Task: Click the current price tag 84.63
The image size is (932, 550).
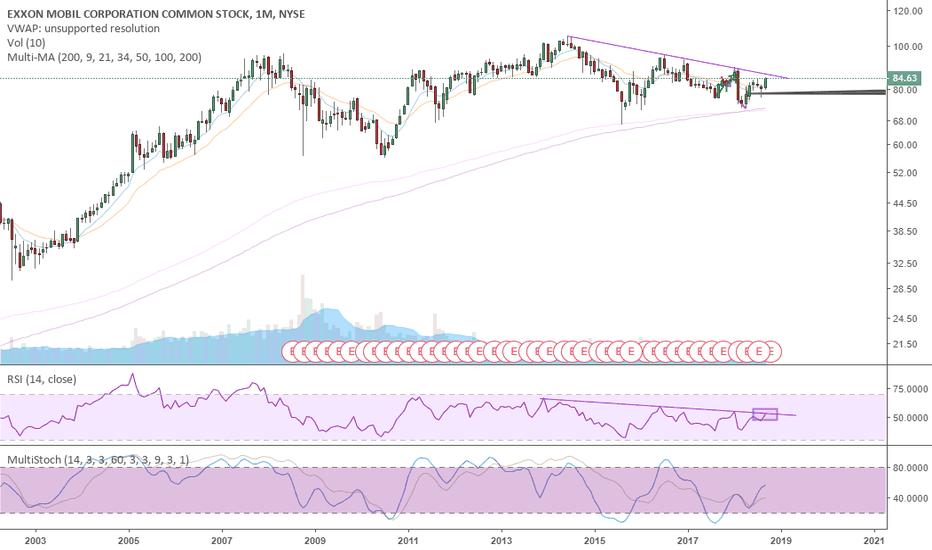Action: (905, 78)
